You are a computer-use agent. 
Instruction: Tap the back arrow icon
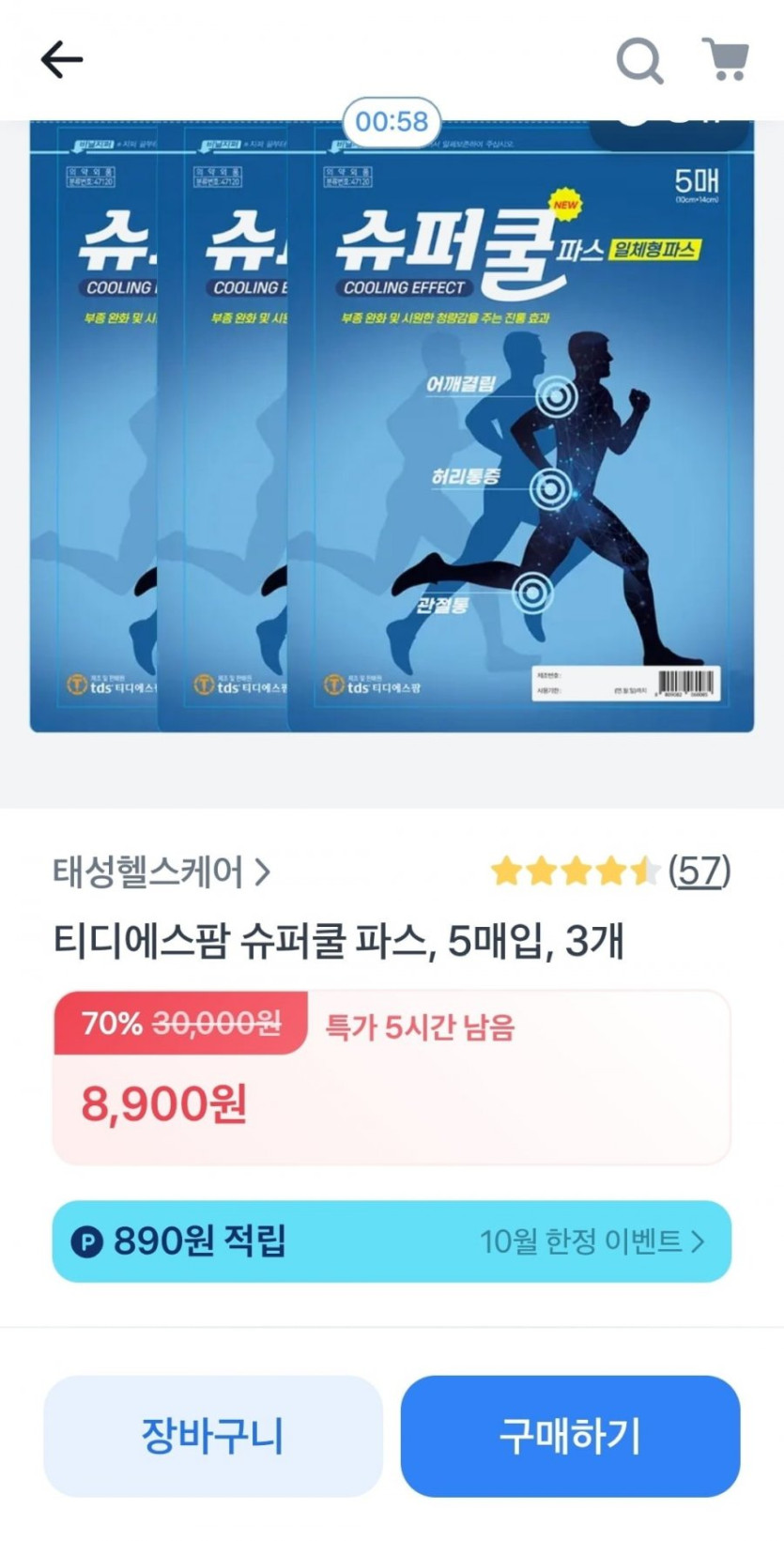[x=62, y=60]
